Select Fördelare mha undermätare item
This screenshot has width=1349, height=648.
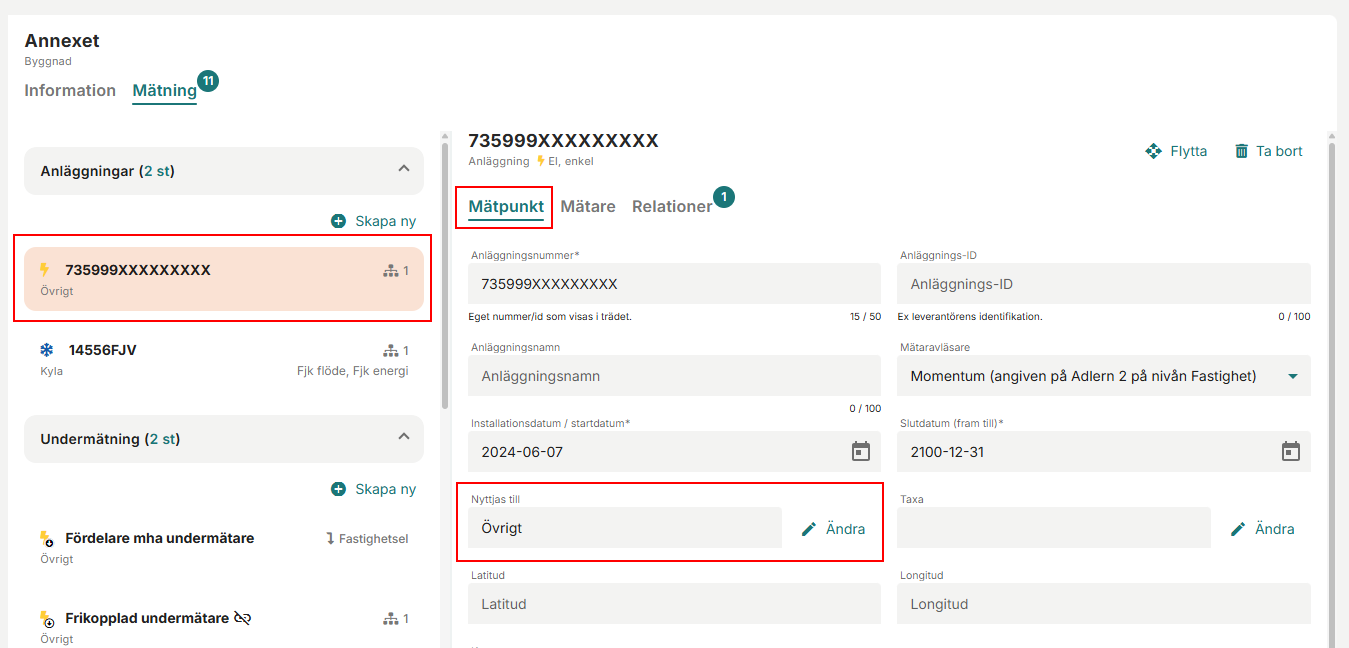coord(160,538)
